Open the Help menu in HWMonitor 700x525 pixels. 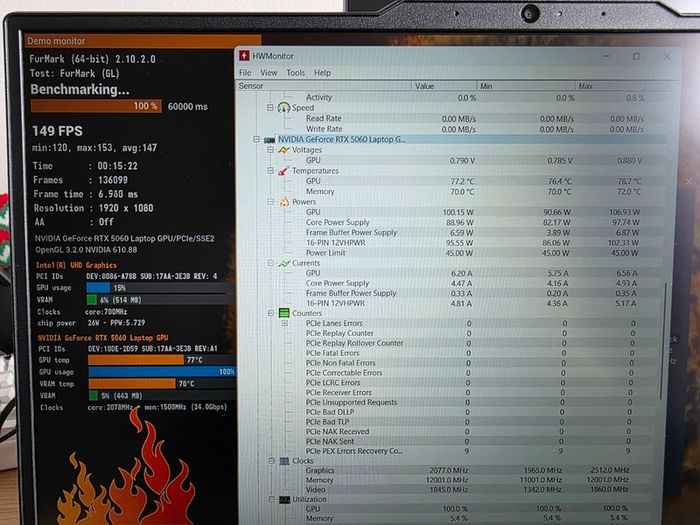(322, 72)
